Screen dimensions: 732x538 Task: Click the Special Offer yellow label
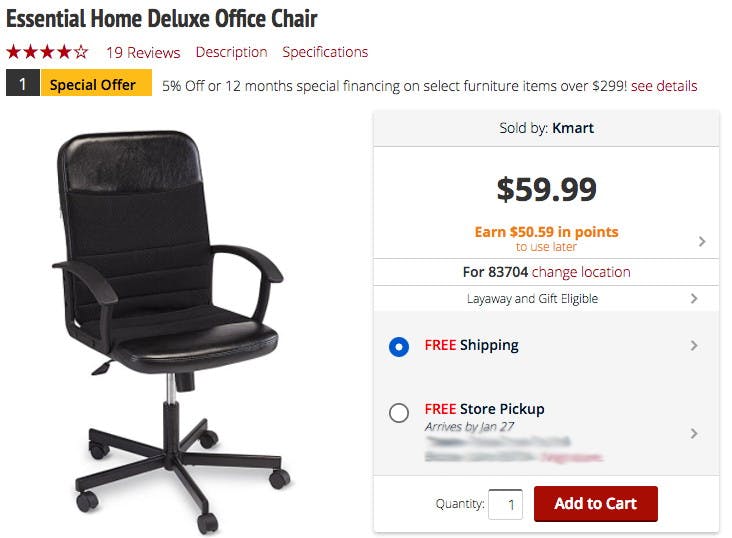tap(96, 83)
